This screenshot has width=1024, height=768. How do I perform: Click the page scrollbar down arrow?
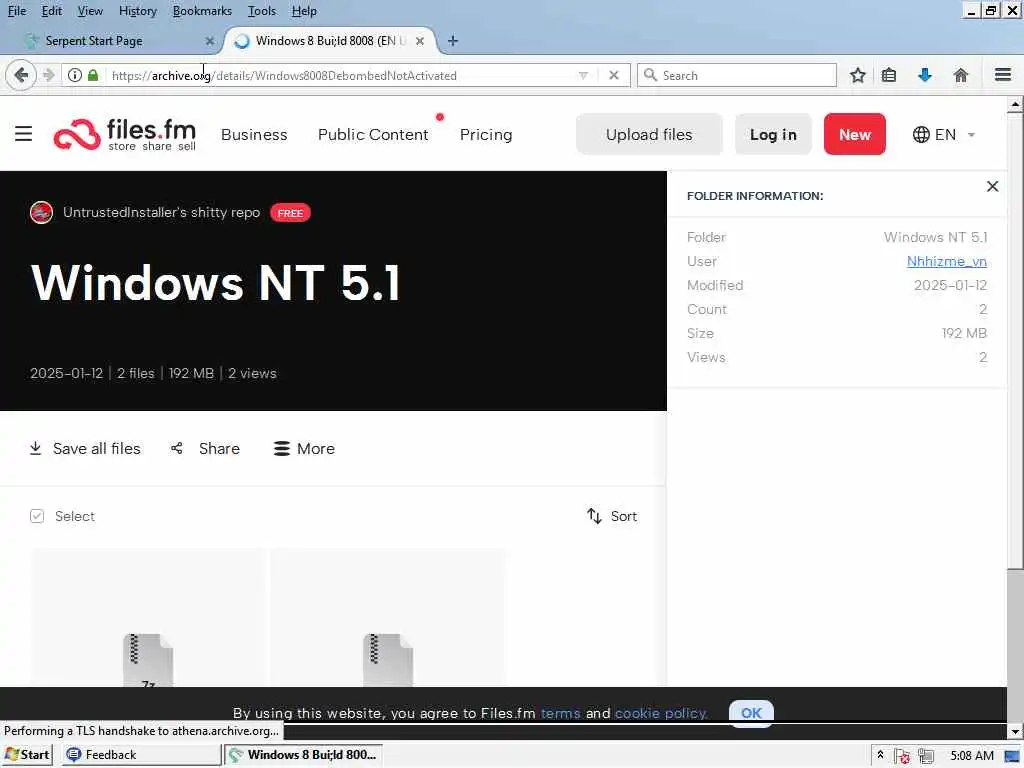tap(1016, 730)
